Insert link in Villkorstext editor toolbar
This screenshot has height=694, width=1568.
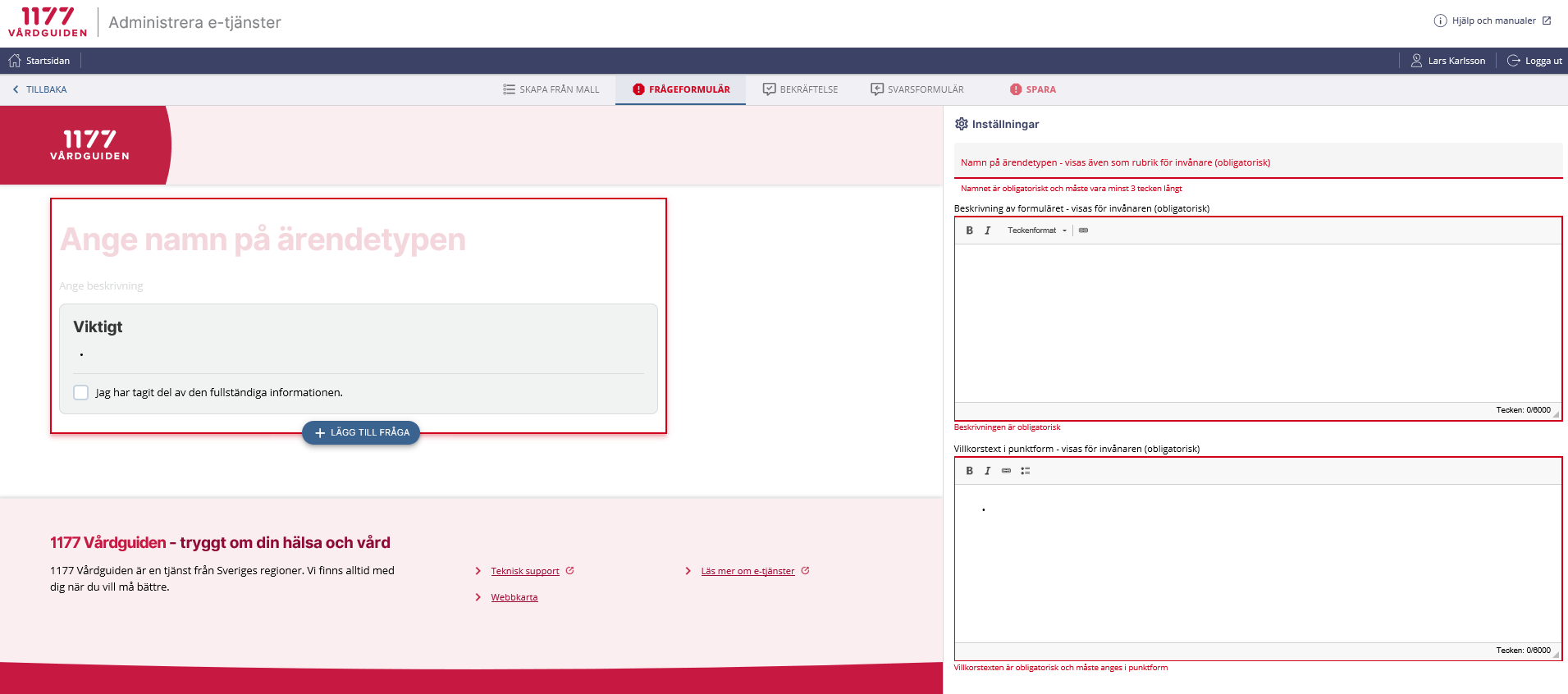(x=1006, y=471)
